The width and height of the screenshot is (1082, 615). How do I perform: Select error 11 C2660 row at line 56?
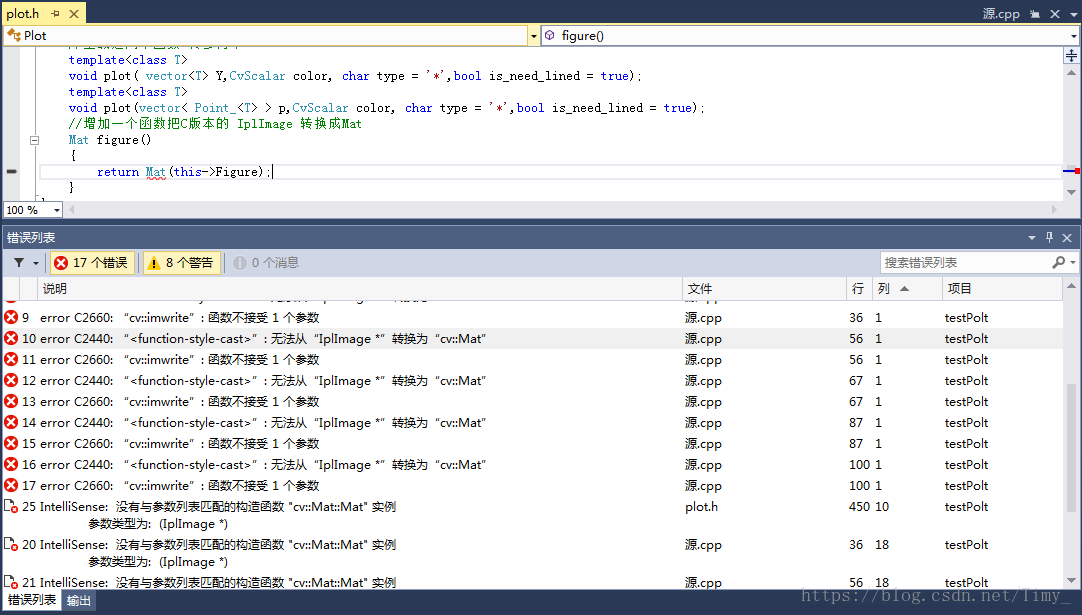pyautogui.click(x=532, y=360)
